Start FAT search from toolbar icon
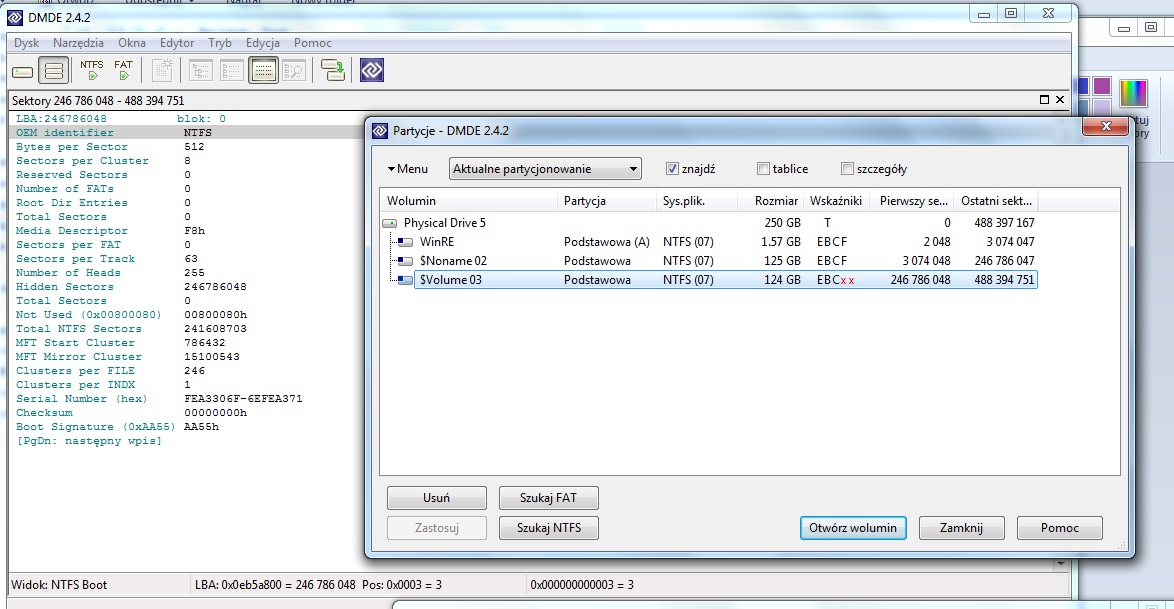 click(124, 70)
